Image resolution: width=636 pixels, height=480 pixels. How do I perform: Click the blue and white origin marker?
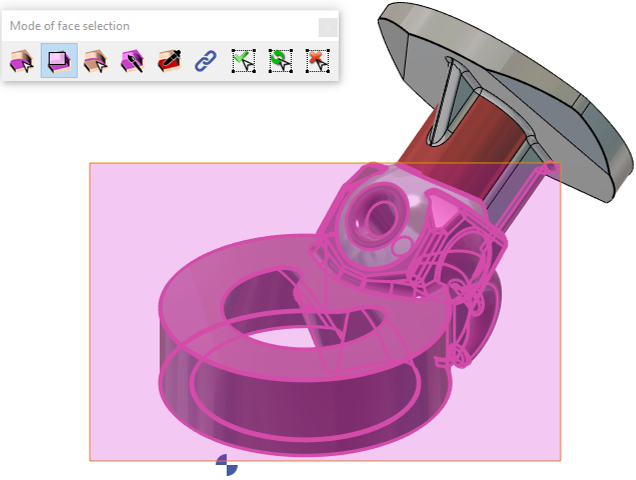click(227, 464)
